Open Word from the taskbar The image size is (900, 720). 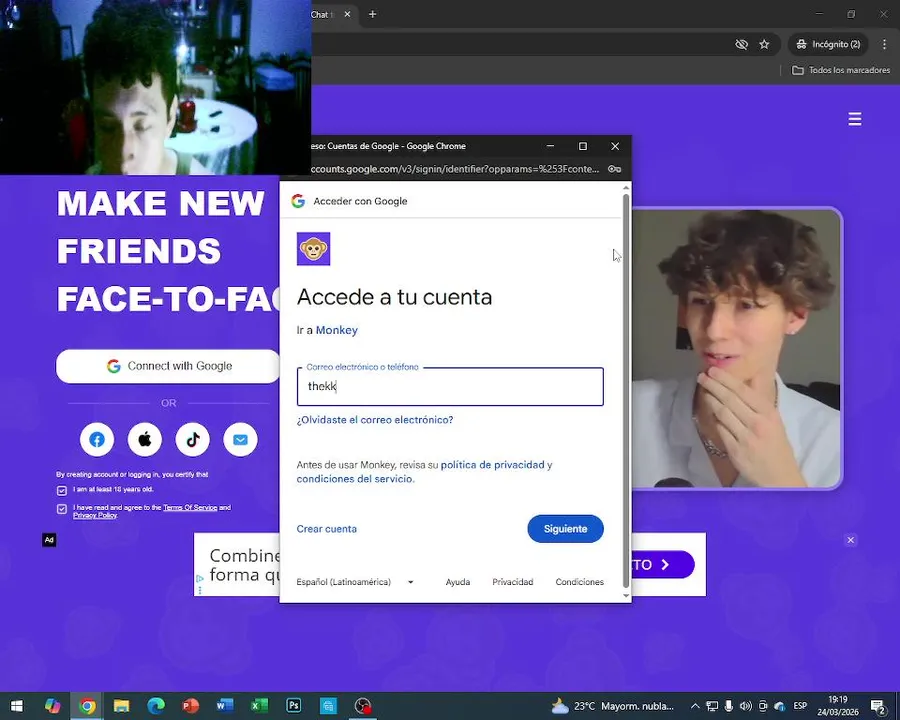click(x=224, y=706)
